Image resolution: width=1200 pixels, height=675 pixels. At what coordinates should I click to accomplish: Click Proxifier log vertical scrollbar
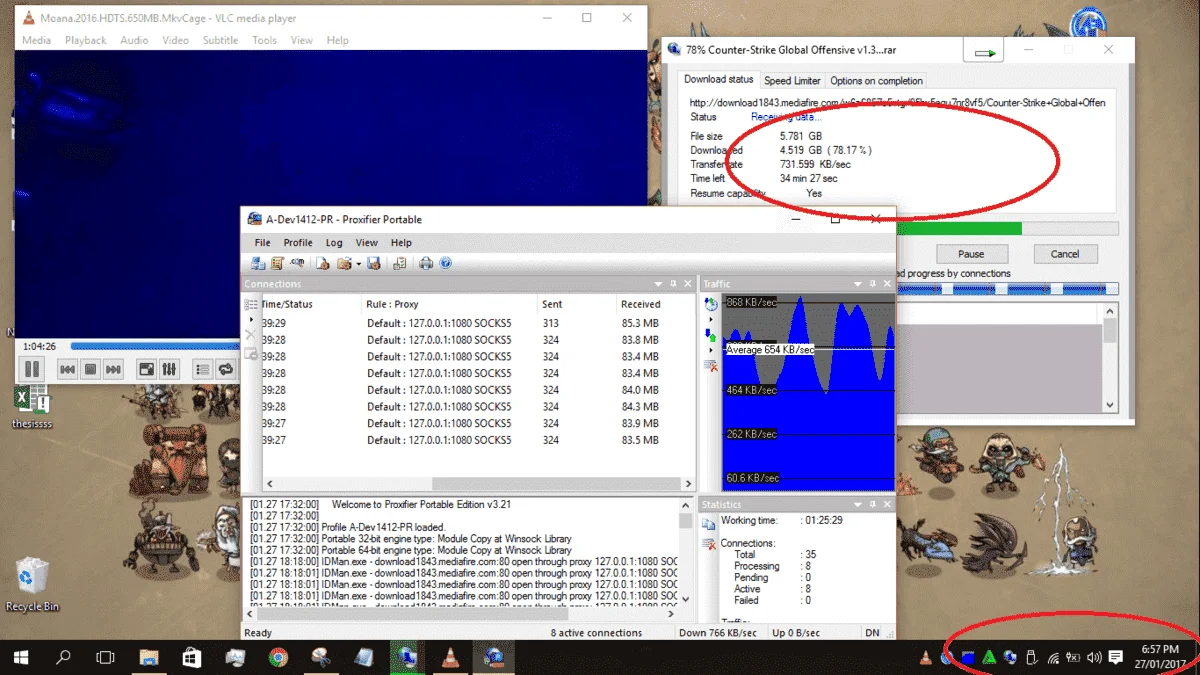pos(685,552)
